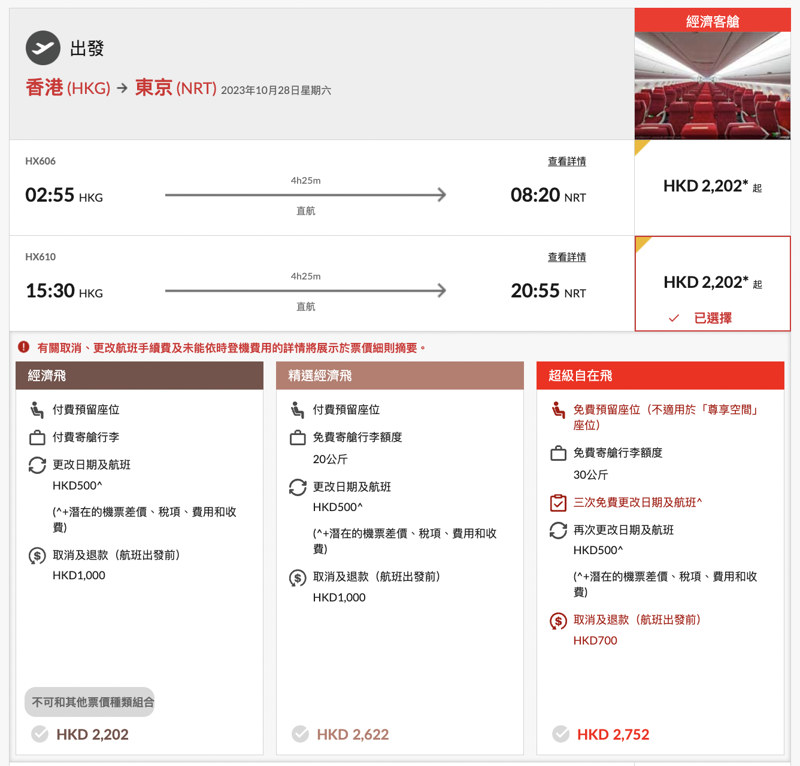Image resolution: width=800 pixels, height=766 pixels.
Task: Click the 不可和其他票價種類組合 badge
Action: [90, 702]
